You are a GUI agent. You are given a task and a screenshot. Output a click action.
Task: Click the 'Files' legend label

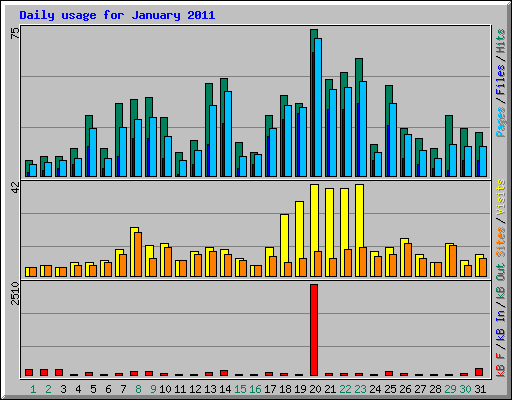500,80
